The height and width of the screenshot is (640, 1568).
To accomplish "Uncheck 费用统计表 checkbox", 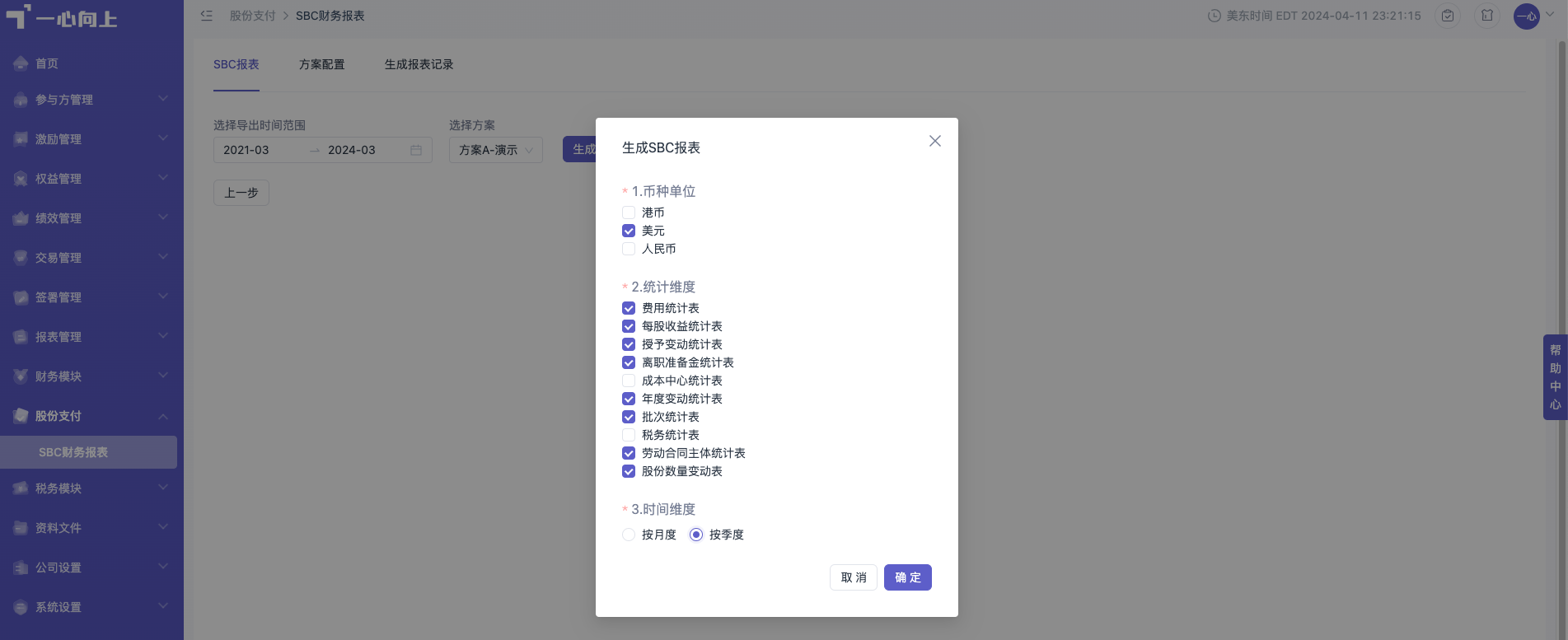I will click(x=629, y=308).
